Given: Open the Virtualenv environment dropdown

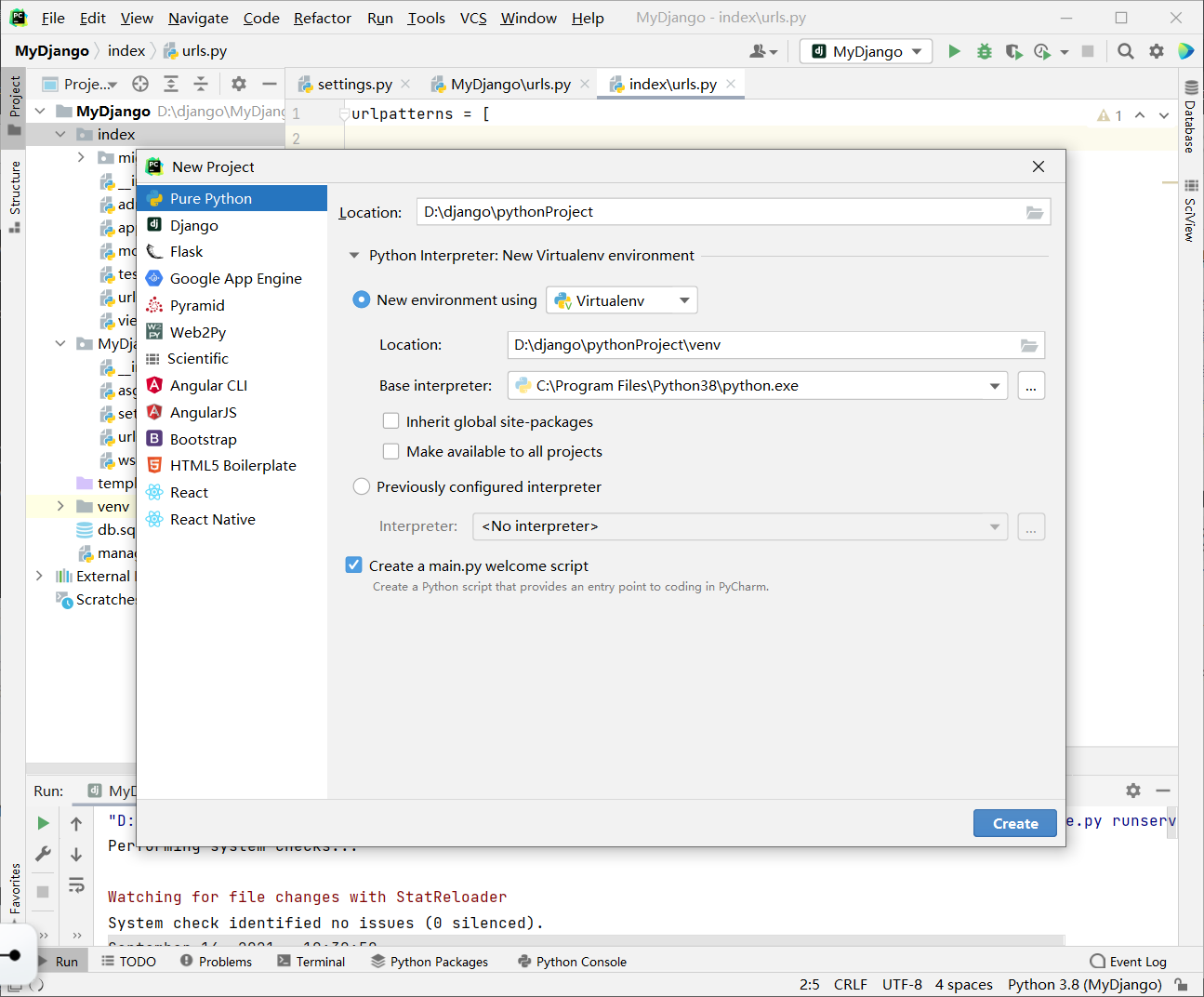Looking at the screenshot, I should [x=621, y=300].
